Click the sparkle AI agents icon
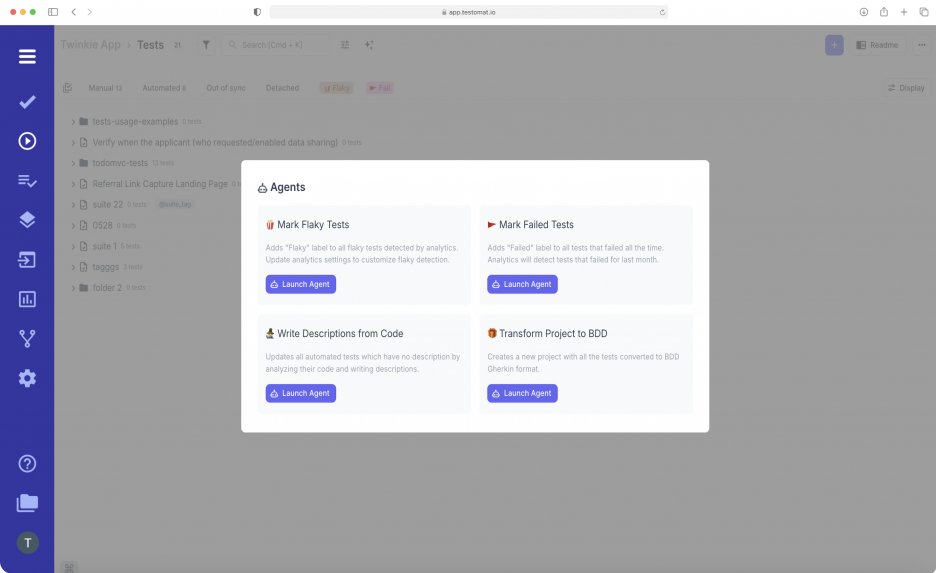Viewport: 936px width, 573px height. (369, 45)
